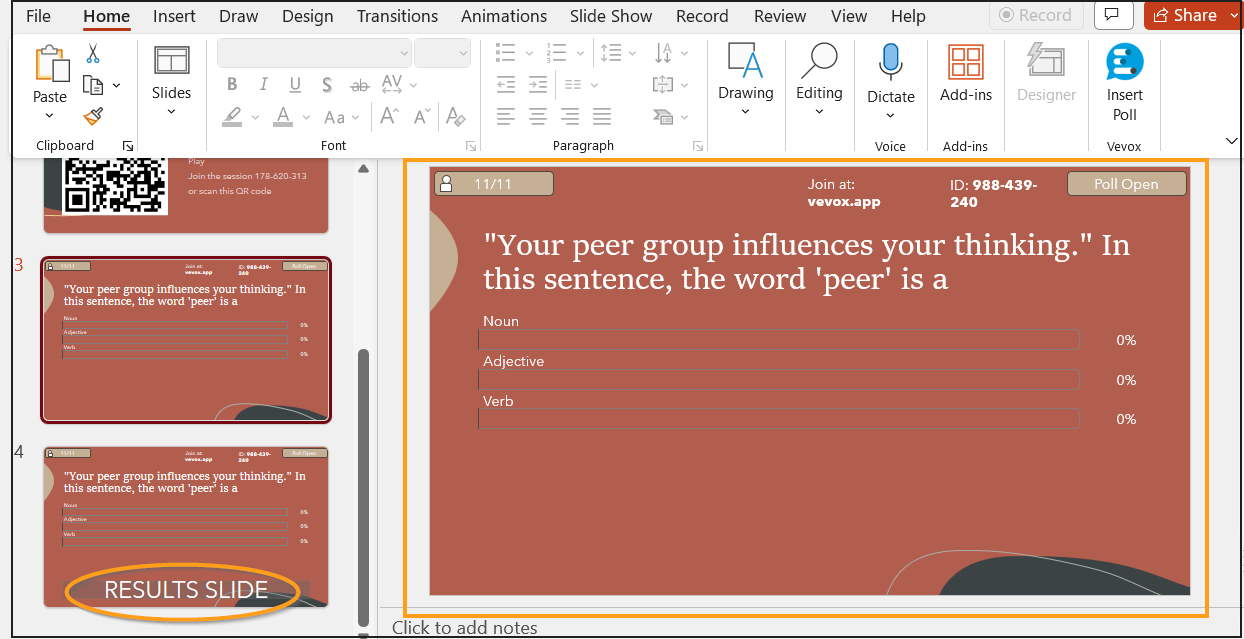Viewport: 1244px width, 639px height.
Task: Toggle Bold formatting
Action: (232, 85)
